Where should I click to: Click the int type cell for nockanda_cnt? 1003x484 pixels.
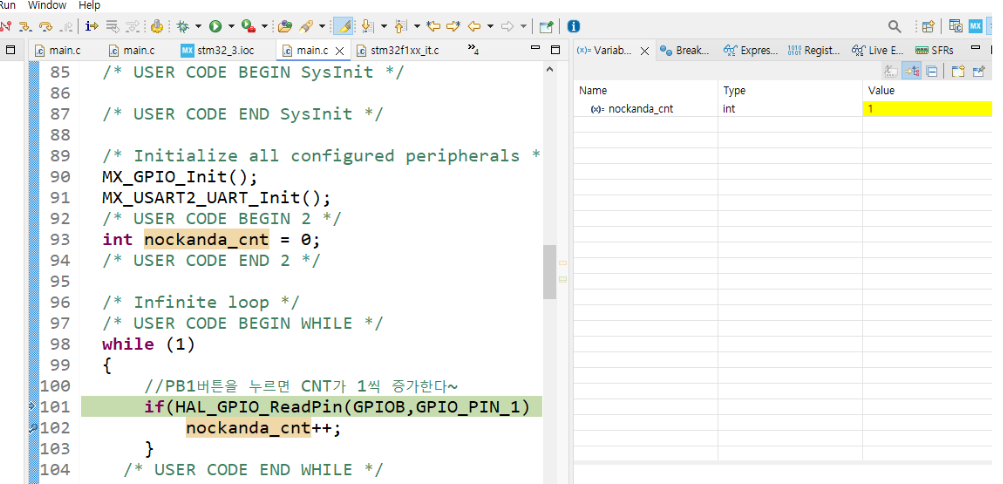click(791, 109)
